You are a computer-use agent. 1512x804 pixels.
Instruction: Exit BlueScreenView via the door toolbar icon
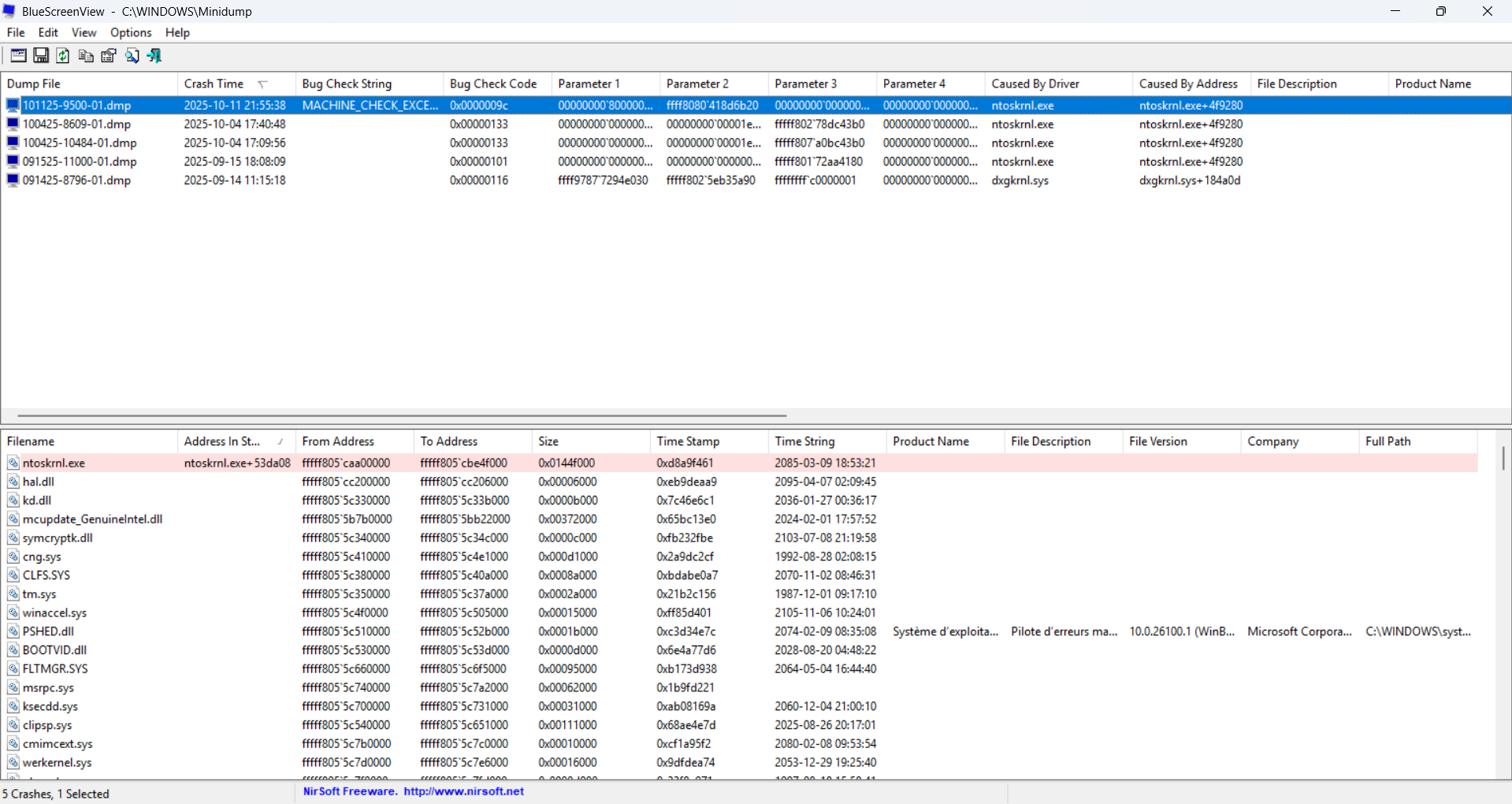pyautogui.click(x=154, y=55)
